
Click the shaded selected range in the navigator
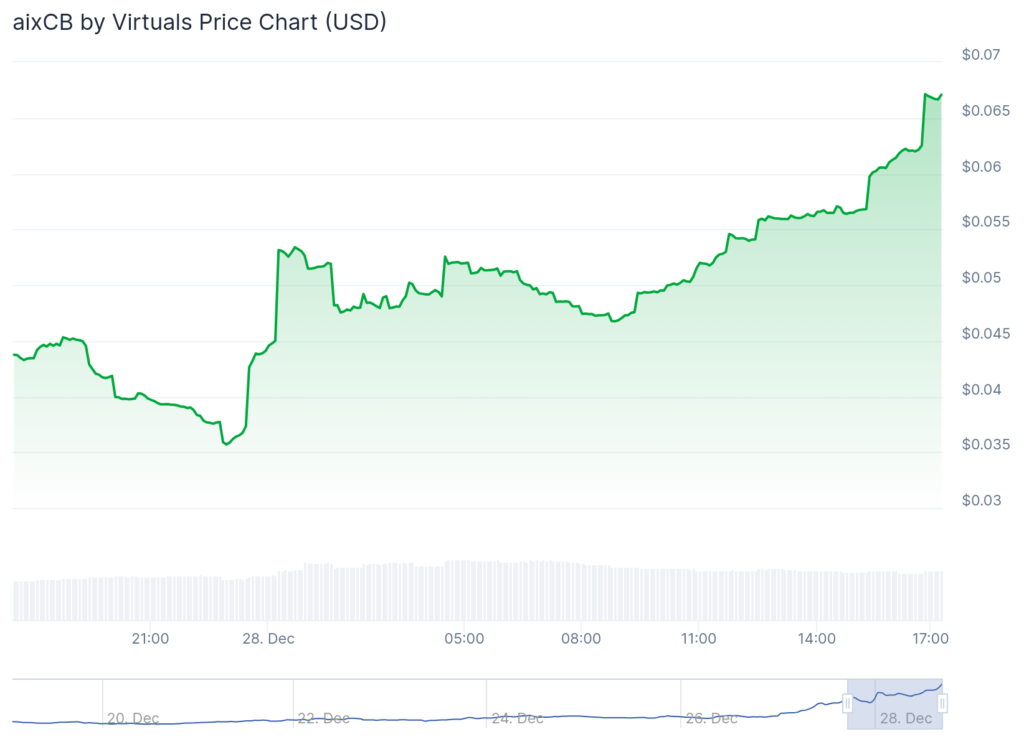[895, 704]
